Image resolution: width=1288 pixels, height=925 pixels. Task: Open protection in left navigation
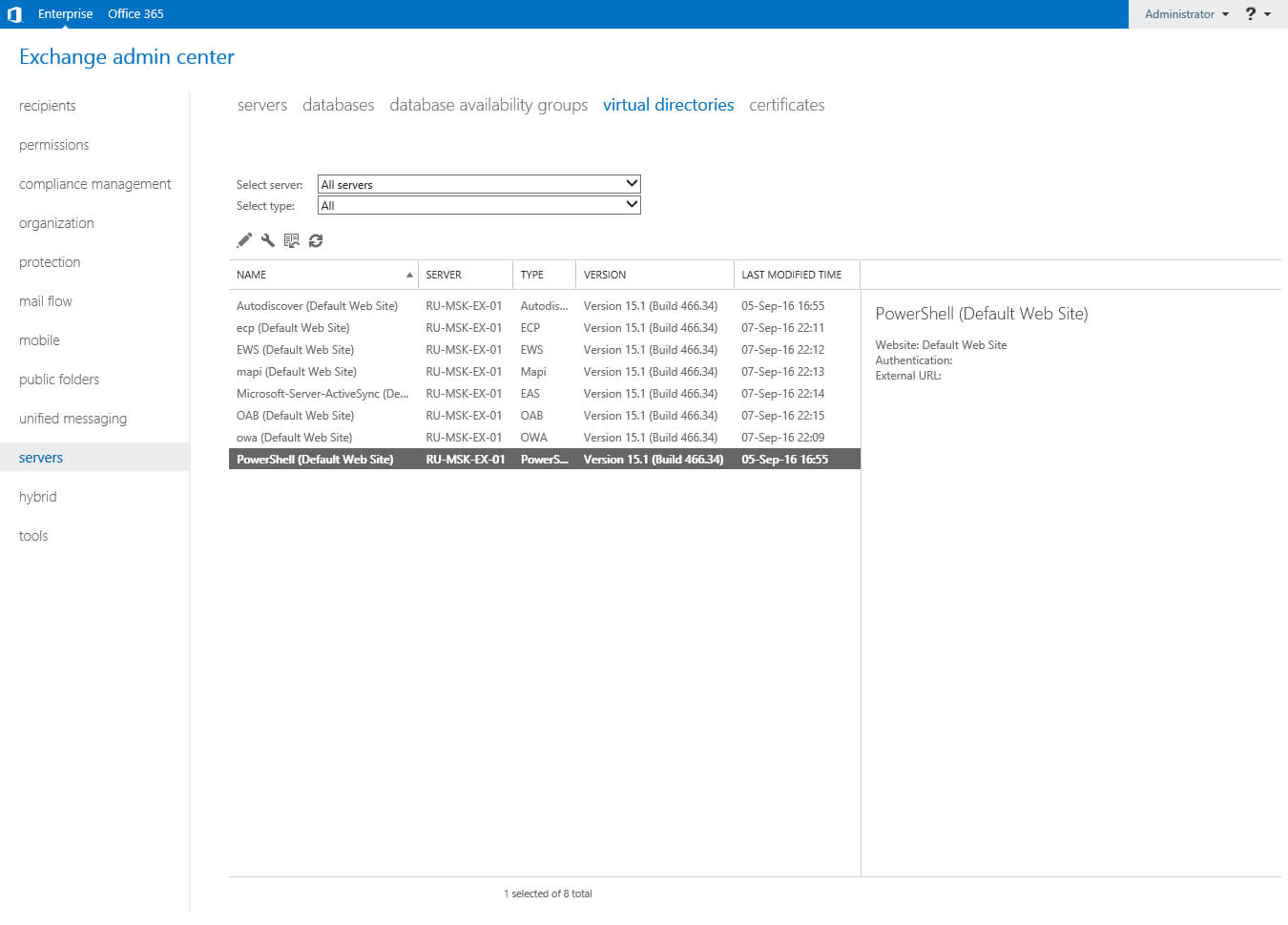tap(50, 262)
